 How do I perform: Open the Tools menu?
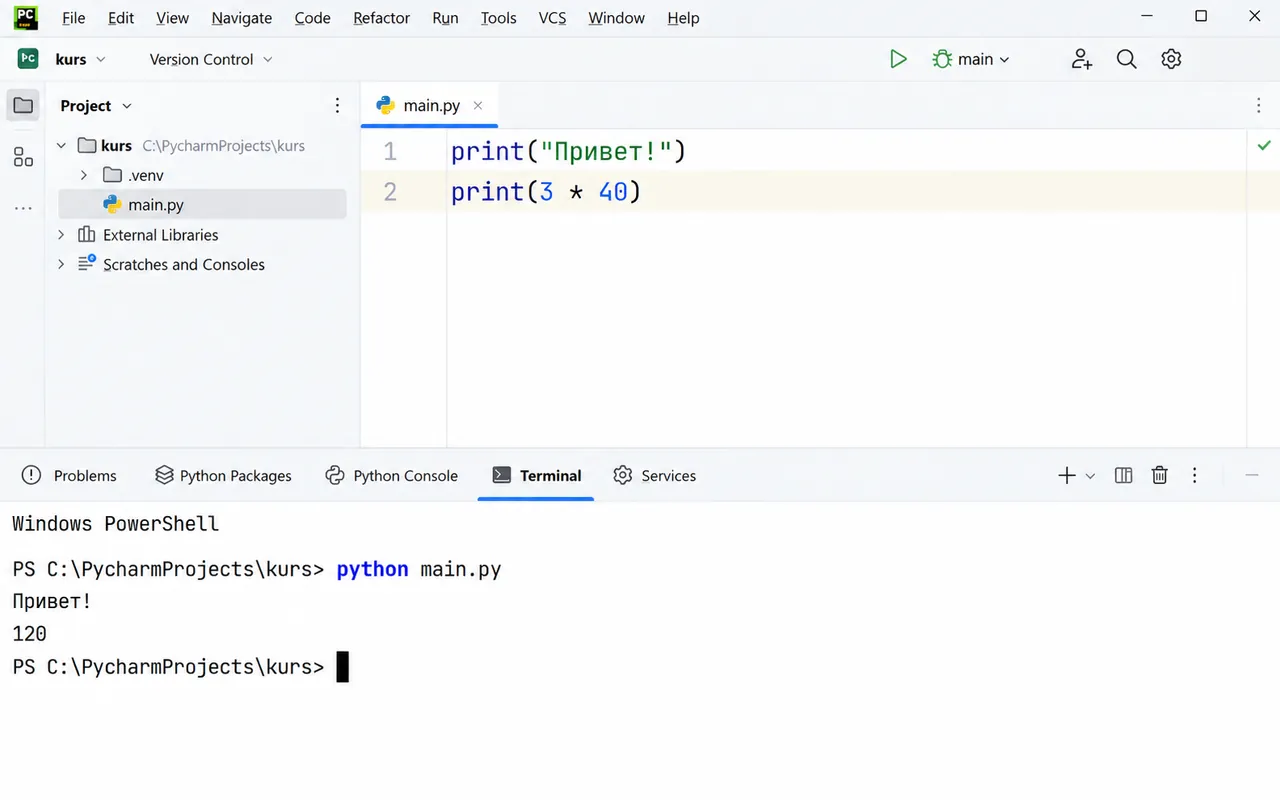[498, 18]
